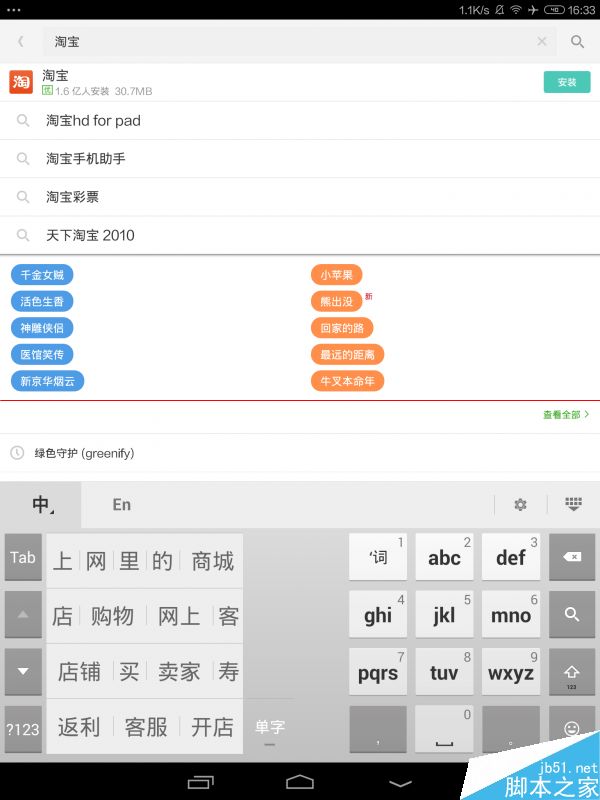Choose candidate word 卖家
Screen dimensions: 600x800
(179, 671)
